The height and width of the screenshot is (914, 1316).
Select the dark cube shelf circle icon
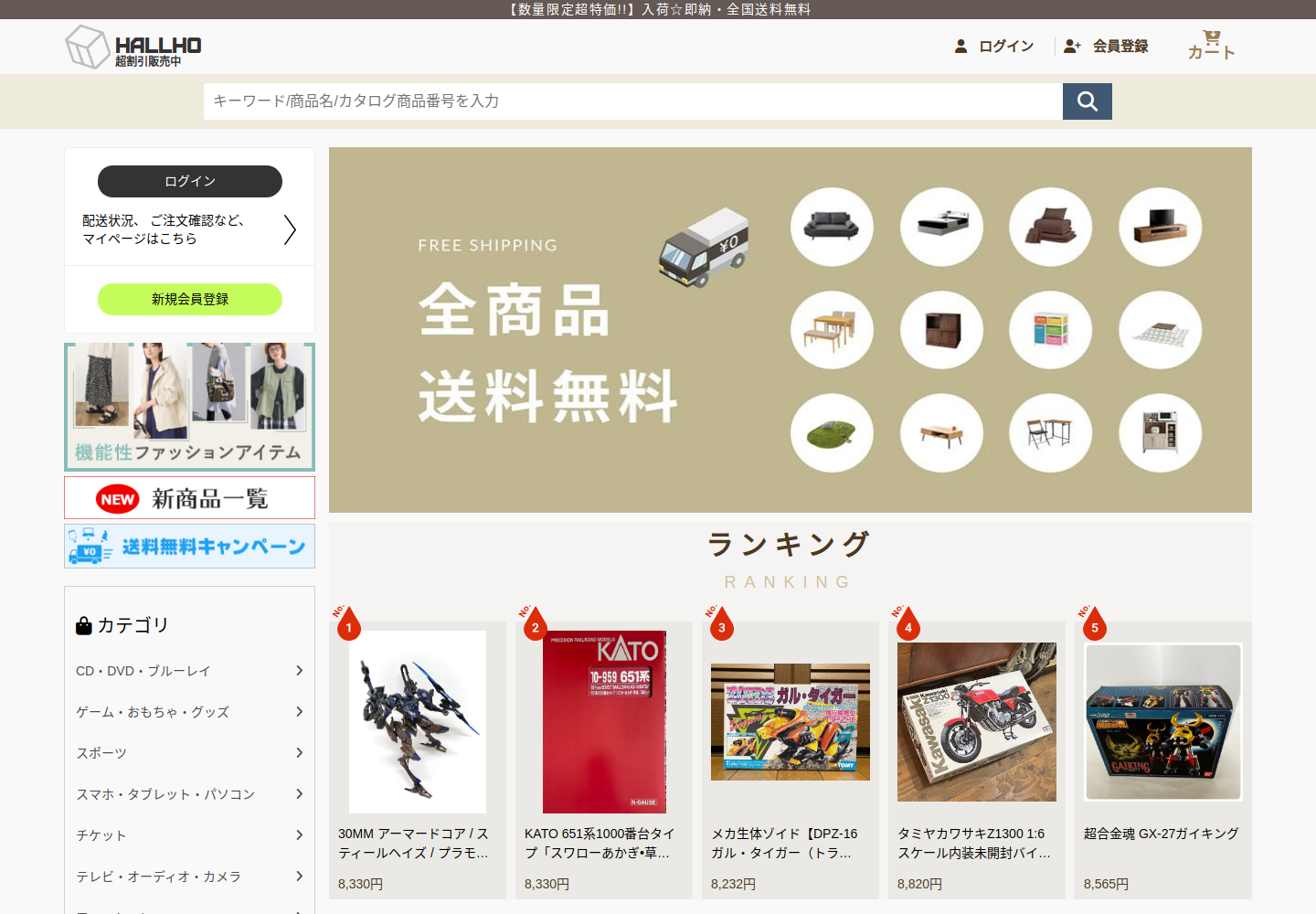coord(941,330)
